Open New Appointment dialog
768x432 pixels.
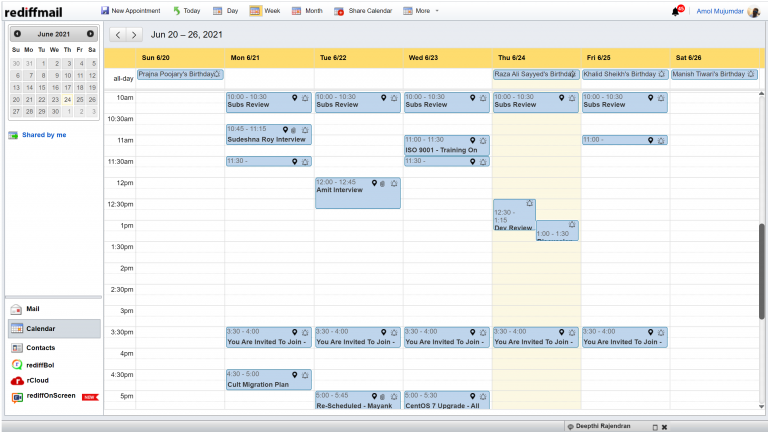[x=131, y=11]
